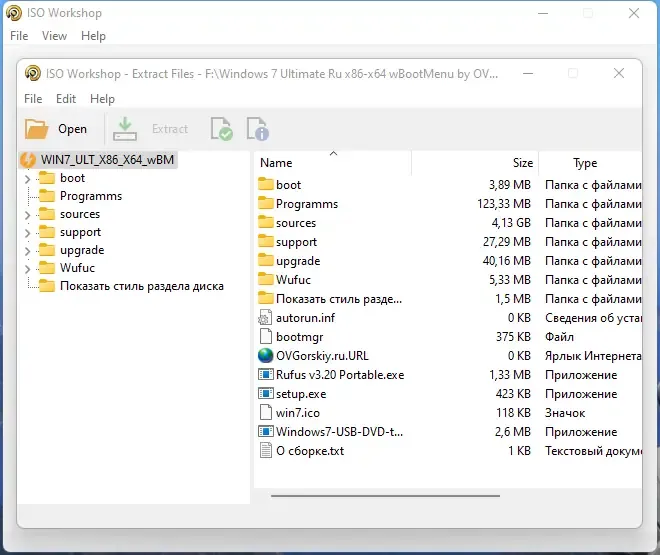The width and height of the screenshot is (660, 555).
Task: Select Rufus v3.20 Portable.exe file icon
Action: point(265,374)
